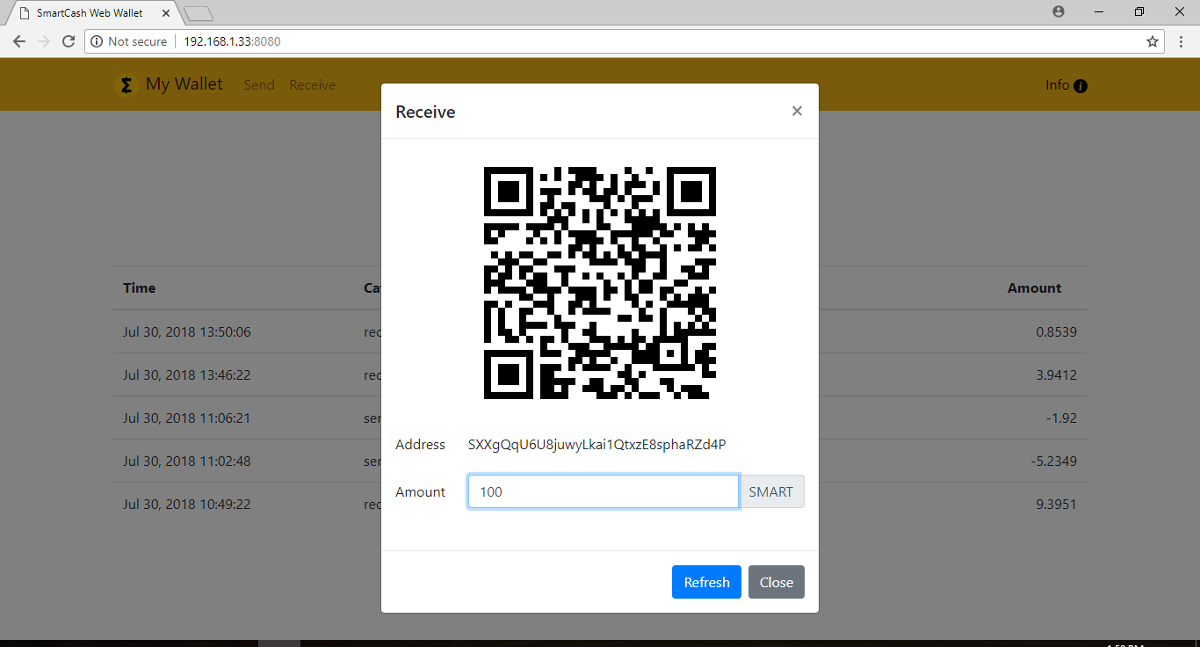This screenshot has width=1200, height=647.
Task: Click the gray Close button
Action: coord(776,582)
